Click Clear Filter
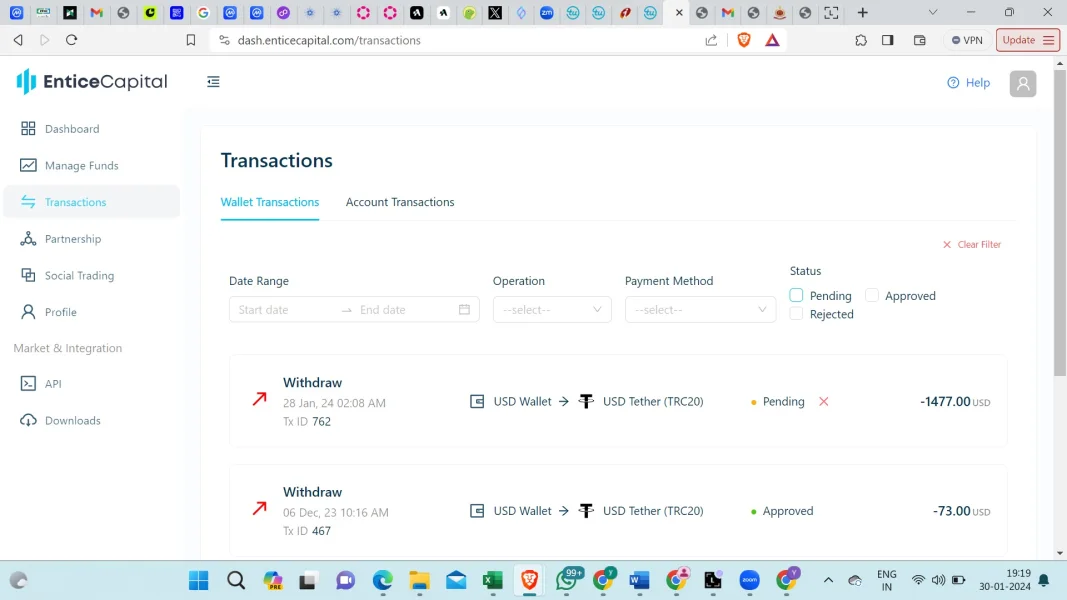Screen dimensions: 1067x600 tap(972, 244)
